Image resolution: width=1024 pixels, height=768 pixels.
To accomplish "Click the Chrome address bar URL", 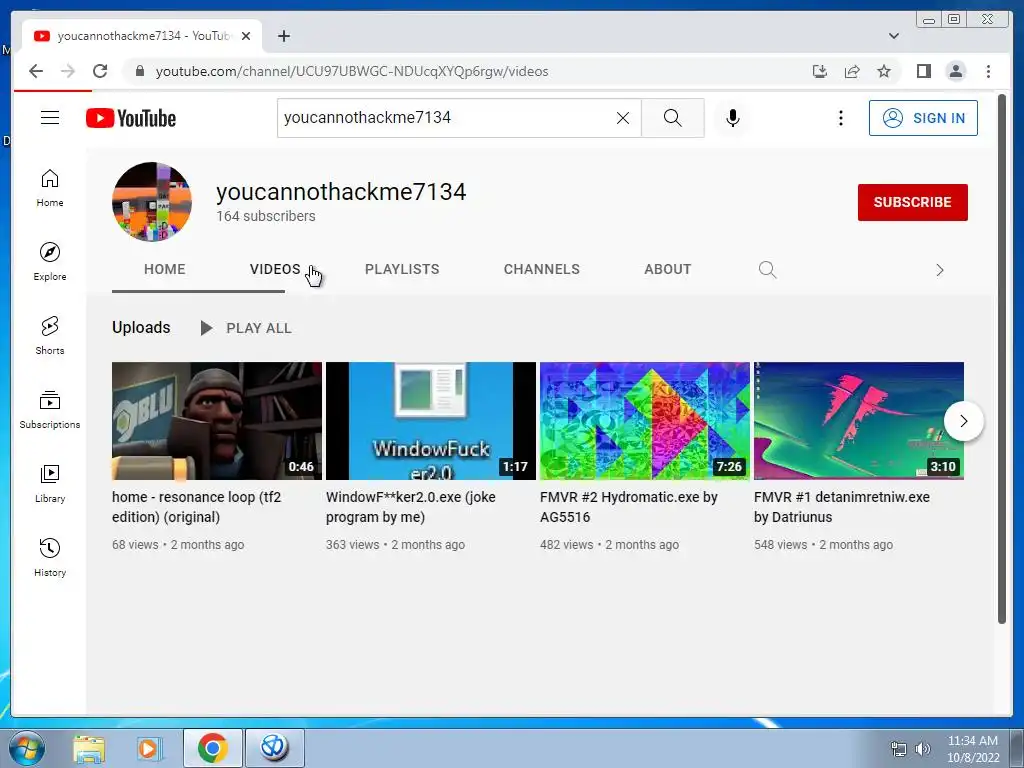I will tap(352, 71).
